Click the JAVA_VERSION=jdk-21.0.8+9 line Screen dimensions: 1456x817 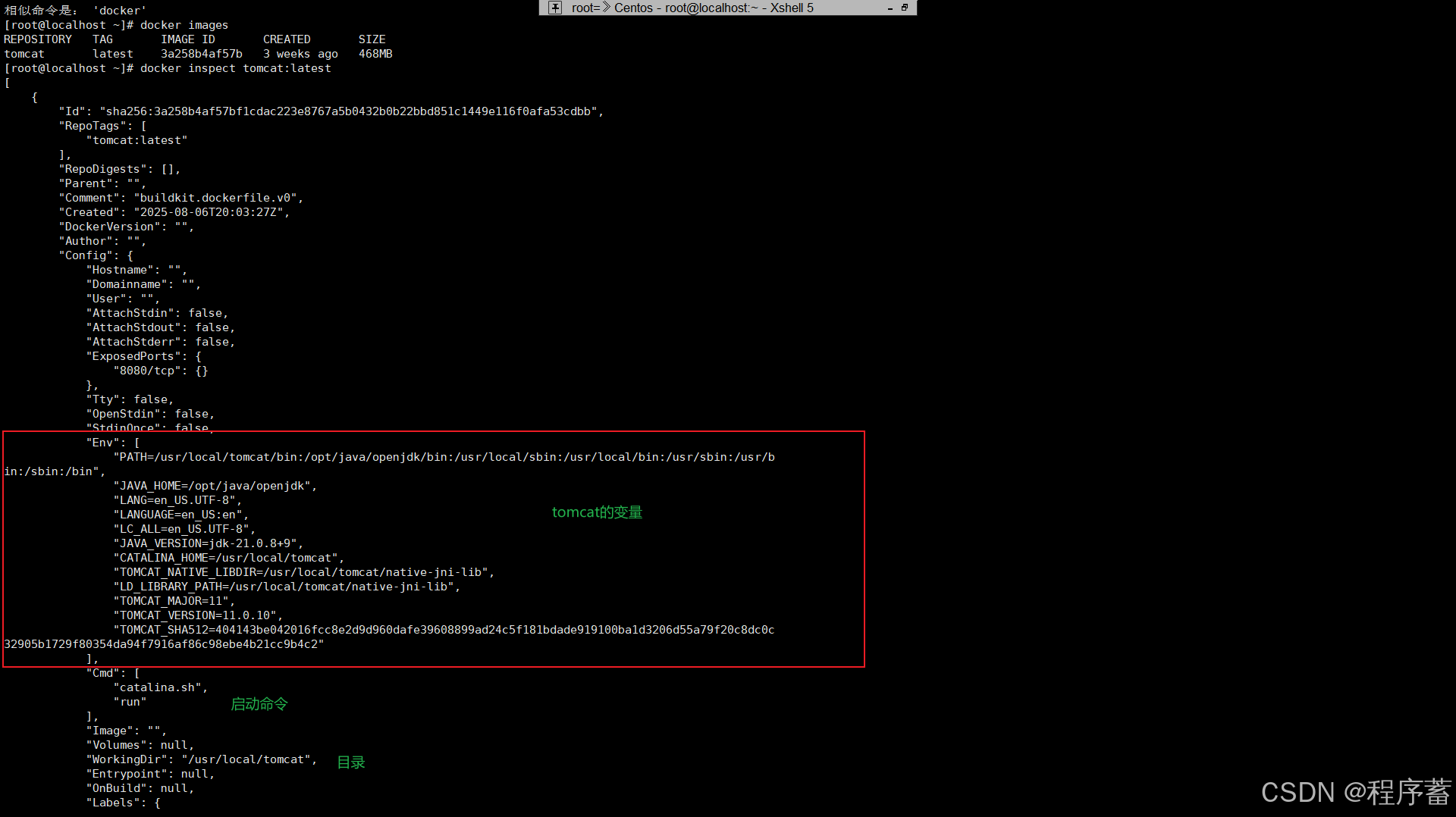point(209,543)
